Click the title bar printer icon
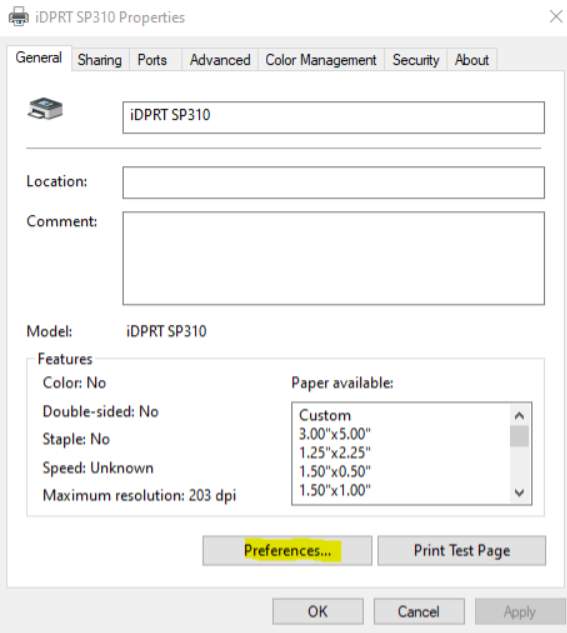Viewport: 567px width, 633px height. click(19, 17)
